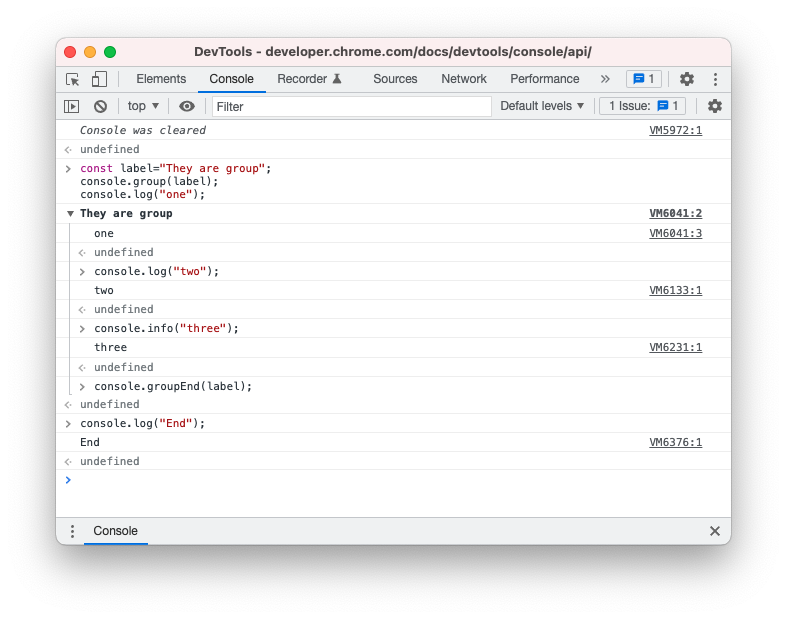Click the red close window button

click(70, 52)
